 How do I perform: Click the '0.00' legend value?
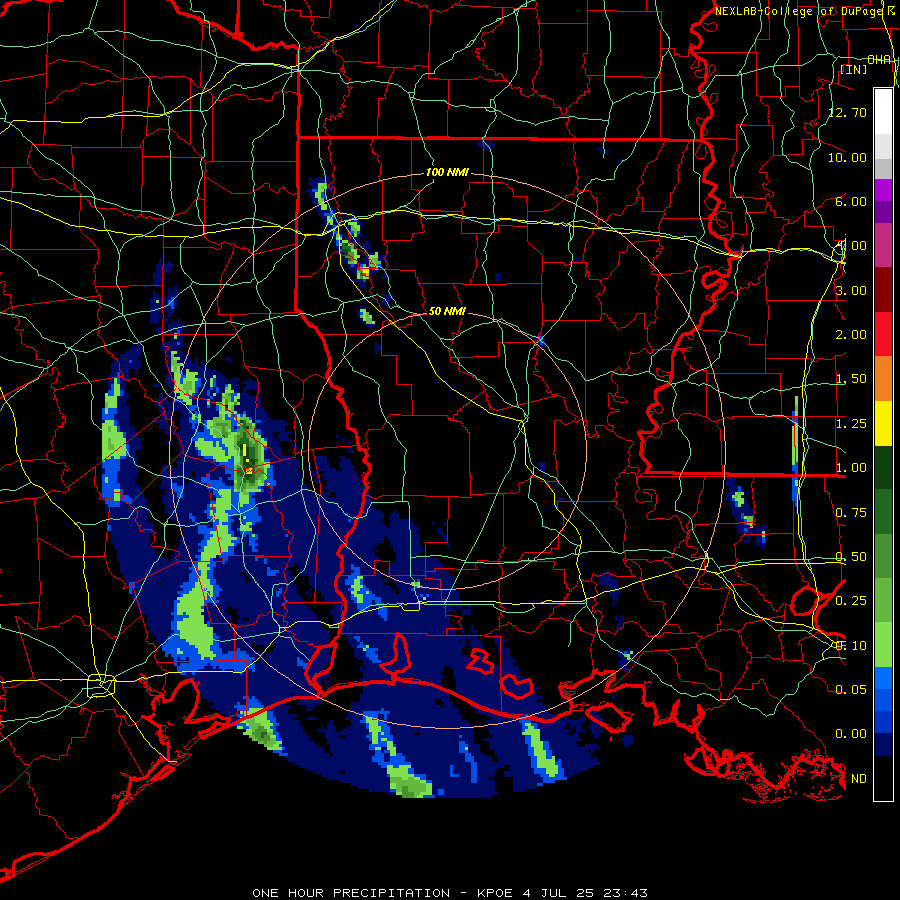tap(851, 733)
